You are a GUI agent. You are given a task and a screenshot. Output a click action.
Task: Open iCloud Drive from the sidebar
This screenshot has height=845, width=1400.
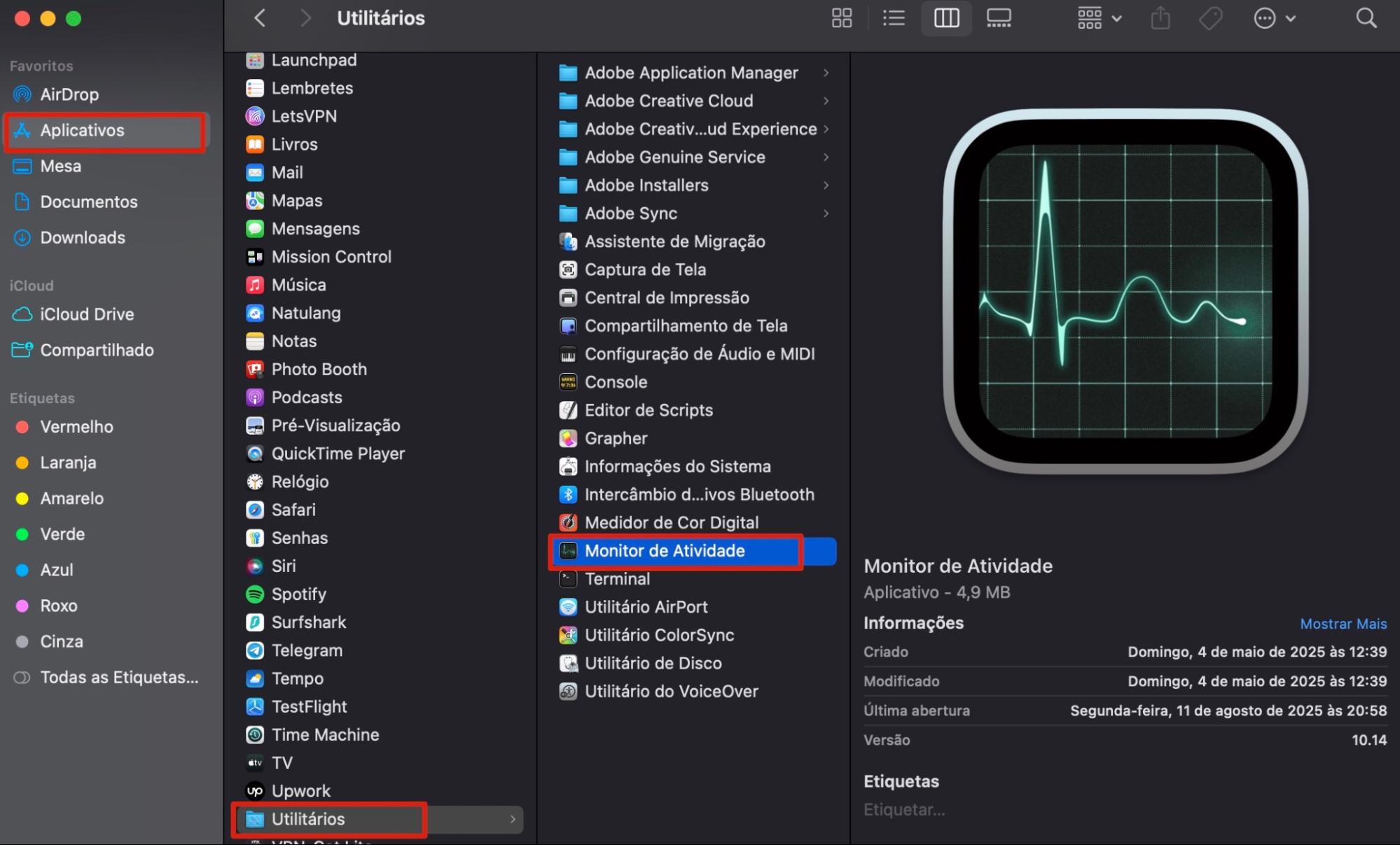tap(86, 314)
